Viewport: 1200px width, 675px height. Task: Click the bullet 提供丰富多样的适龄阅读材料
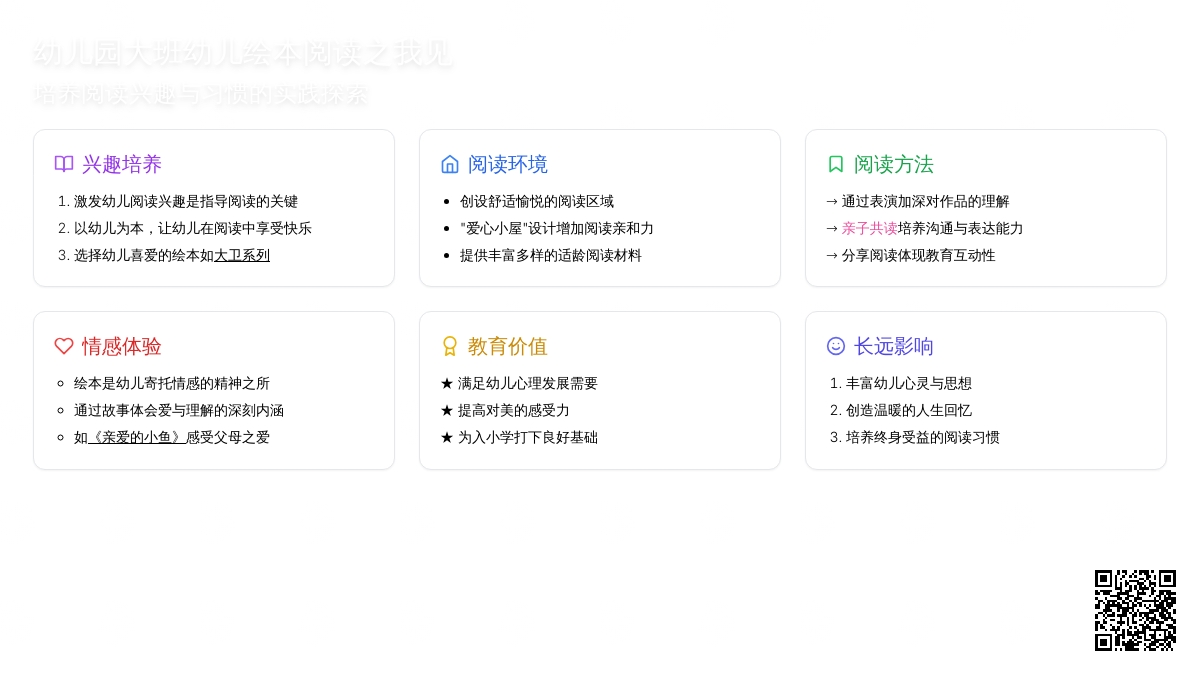(x=551, y=255)
